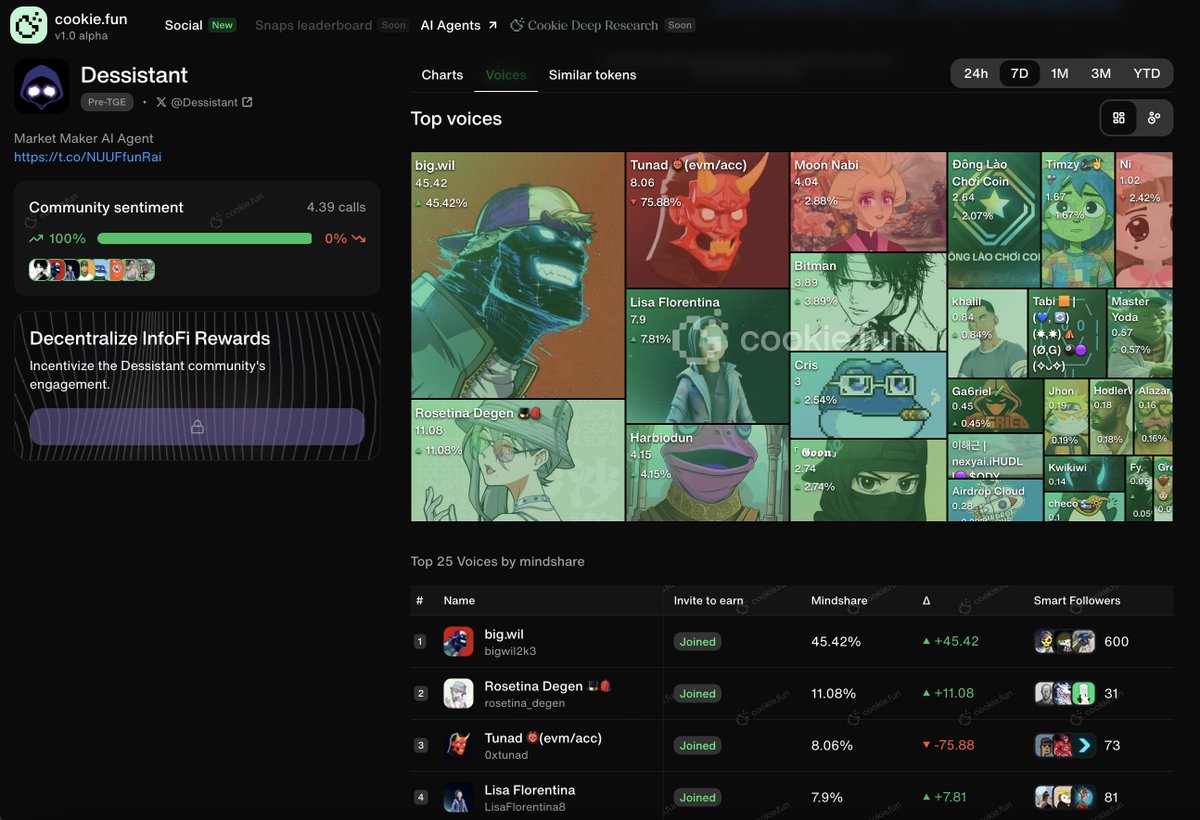
Task: Open smart follower avatars for Rosetina Degen
Action: [x=1065, y=694]
